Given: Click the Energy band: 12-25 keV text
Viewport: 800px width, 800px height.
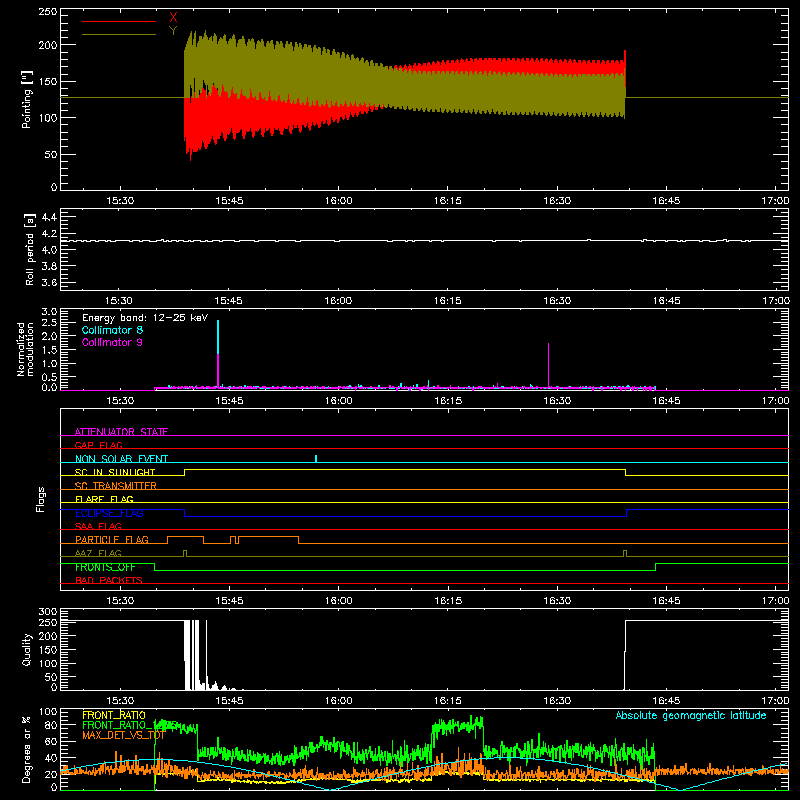Looking at the screenshot, I should pos(145,318).
